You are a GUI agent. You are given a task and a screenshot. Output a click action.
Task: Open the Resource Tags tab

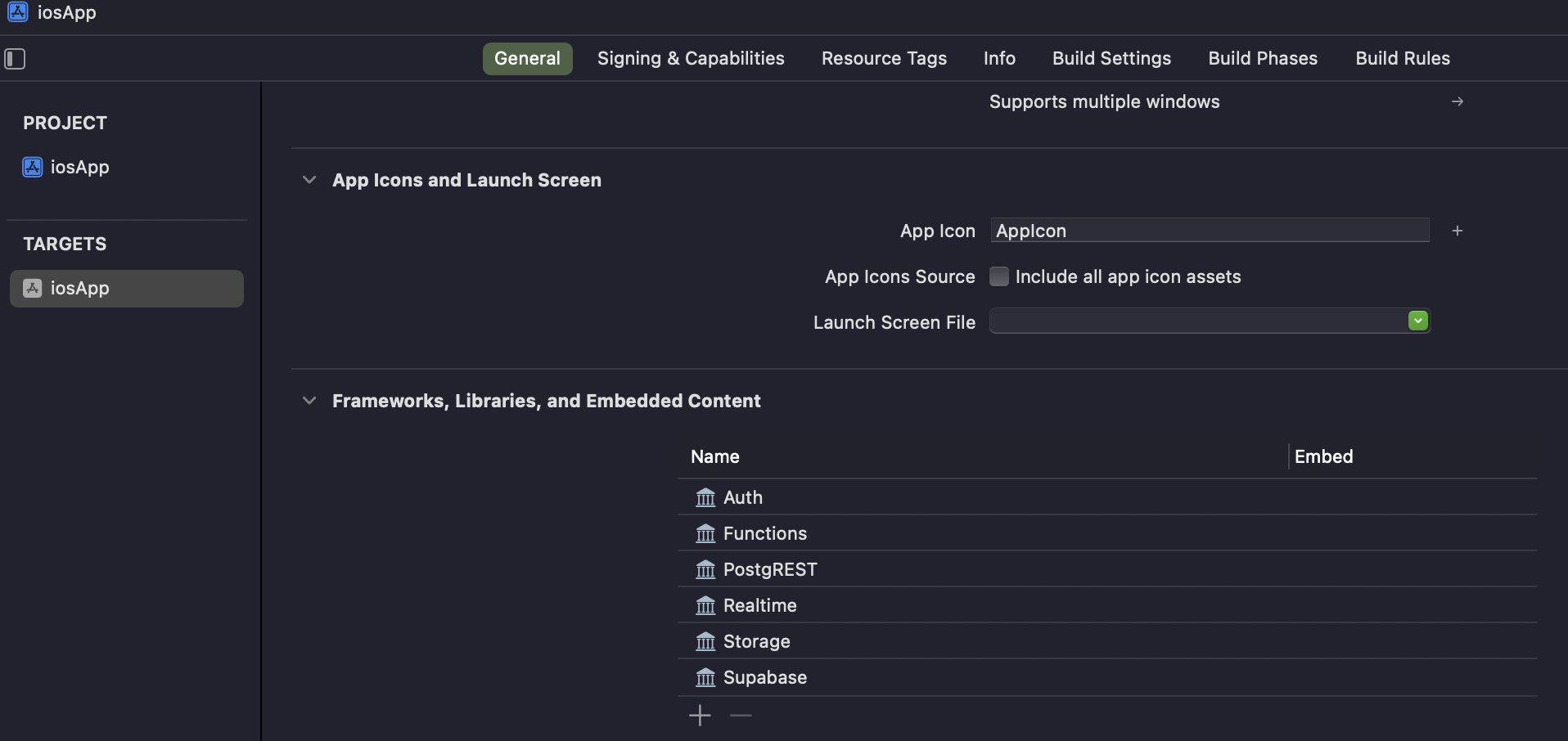(884, 59)
